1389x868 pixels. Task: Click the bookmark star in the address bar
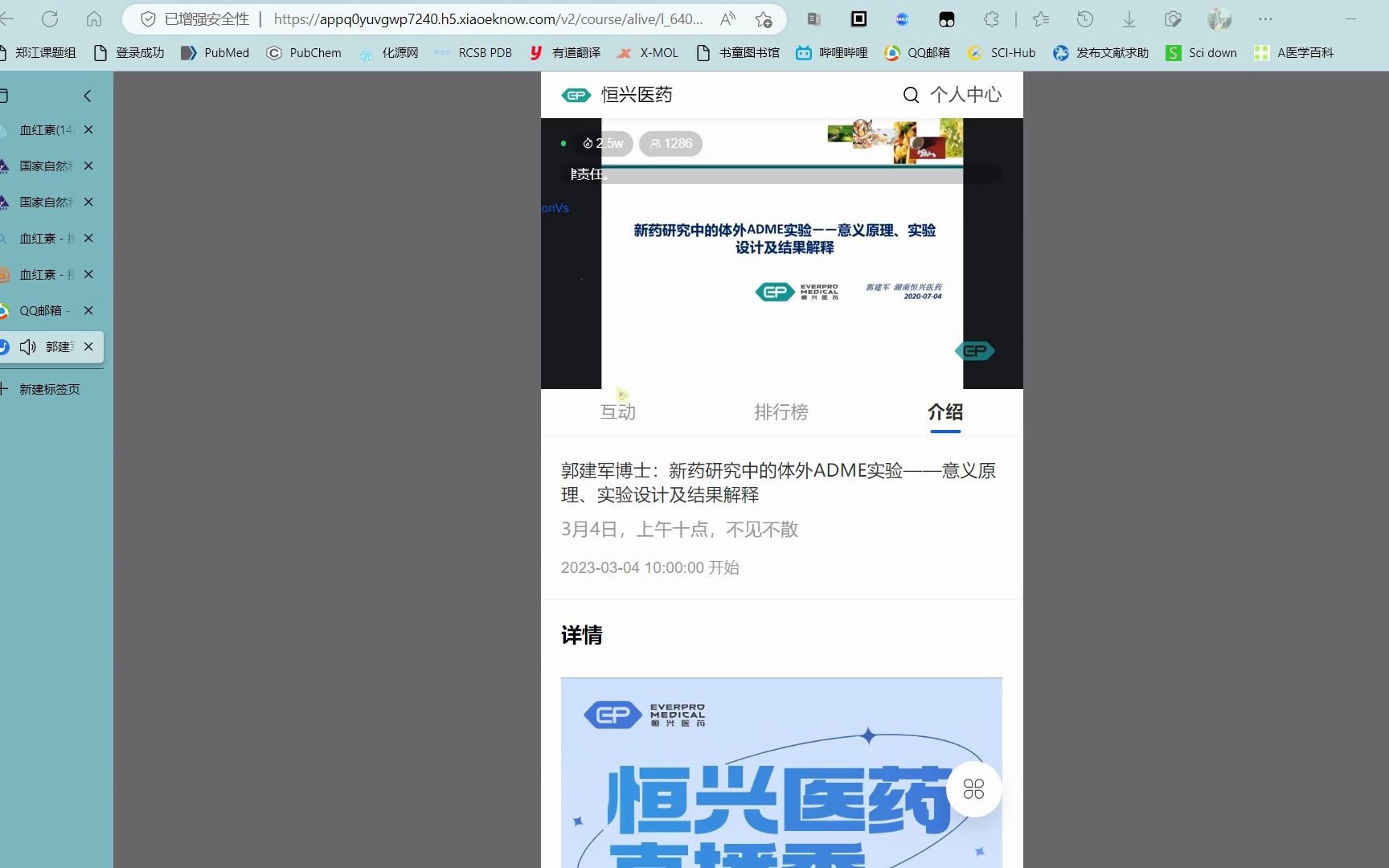[x=764, y=18]
